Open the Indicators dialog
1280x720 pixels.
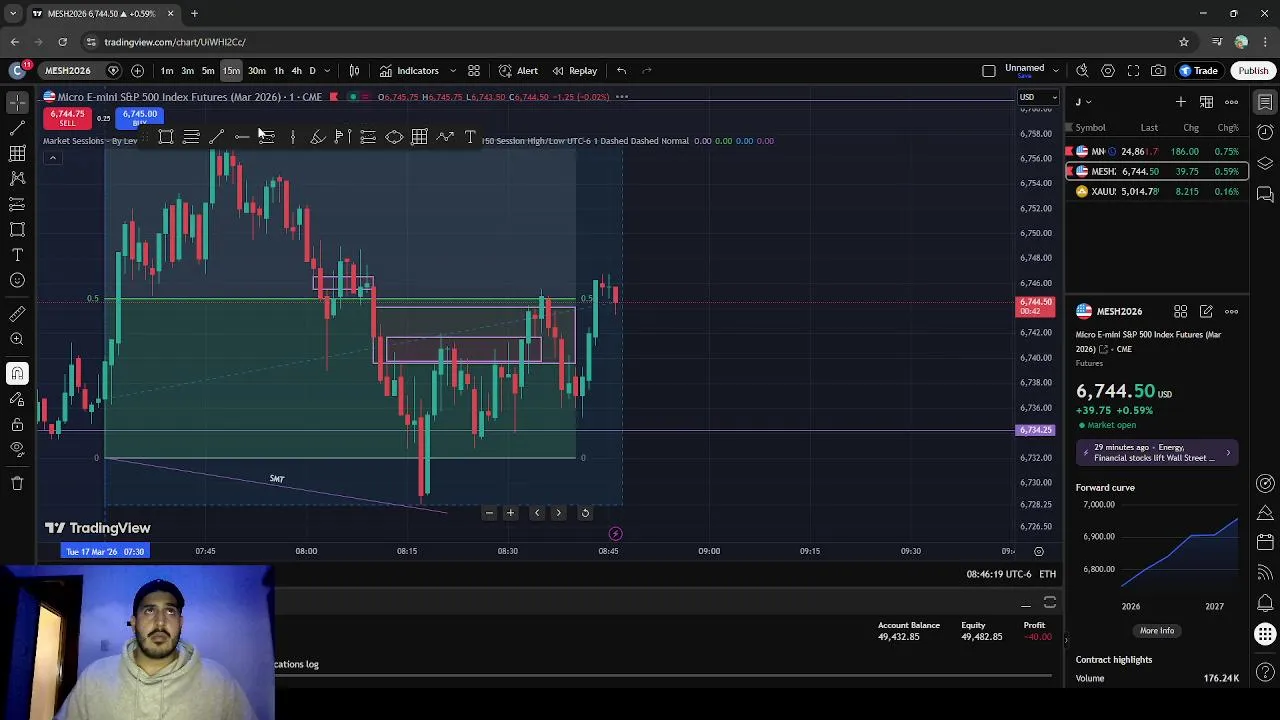[x=409, y=71]
